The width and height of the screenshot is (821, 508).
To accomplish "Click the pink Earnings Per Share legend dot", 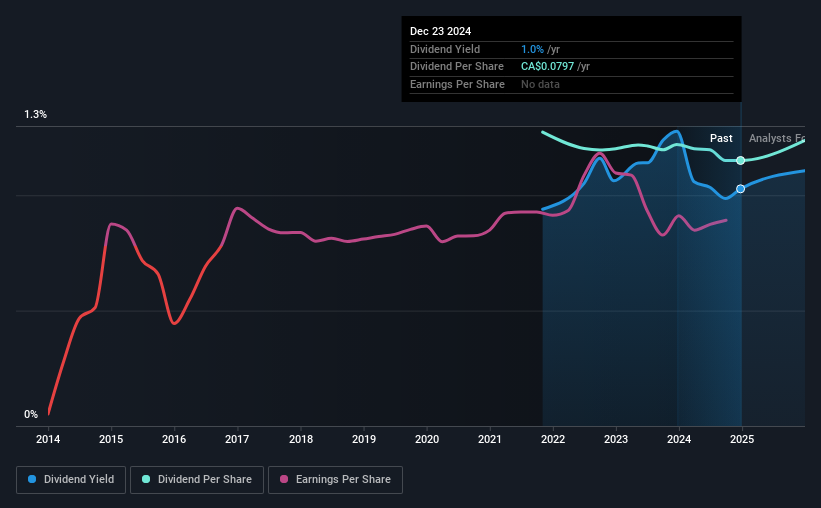I will click(x=284, y=479).
